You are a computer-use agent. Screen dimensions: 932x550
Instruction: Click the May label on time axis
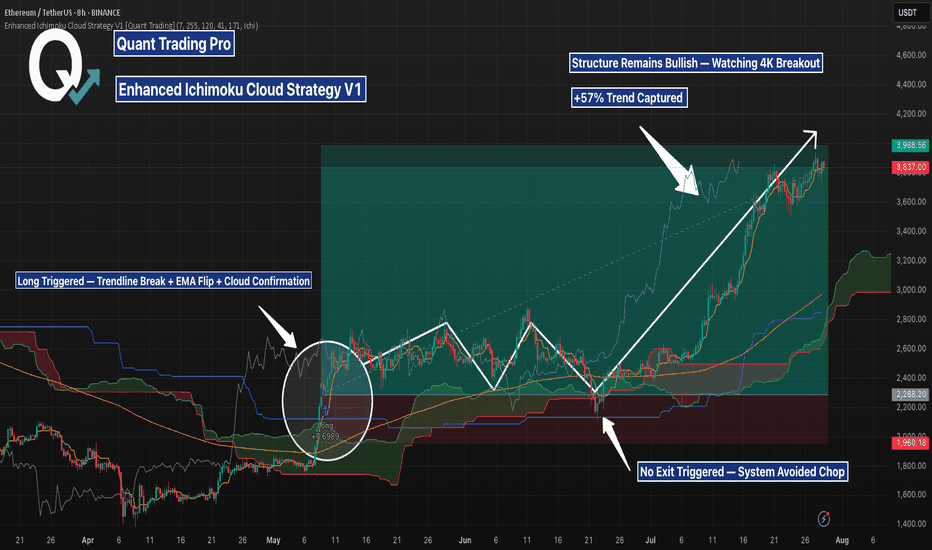click(273, 540)
